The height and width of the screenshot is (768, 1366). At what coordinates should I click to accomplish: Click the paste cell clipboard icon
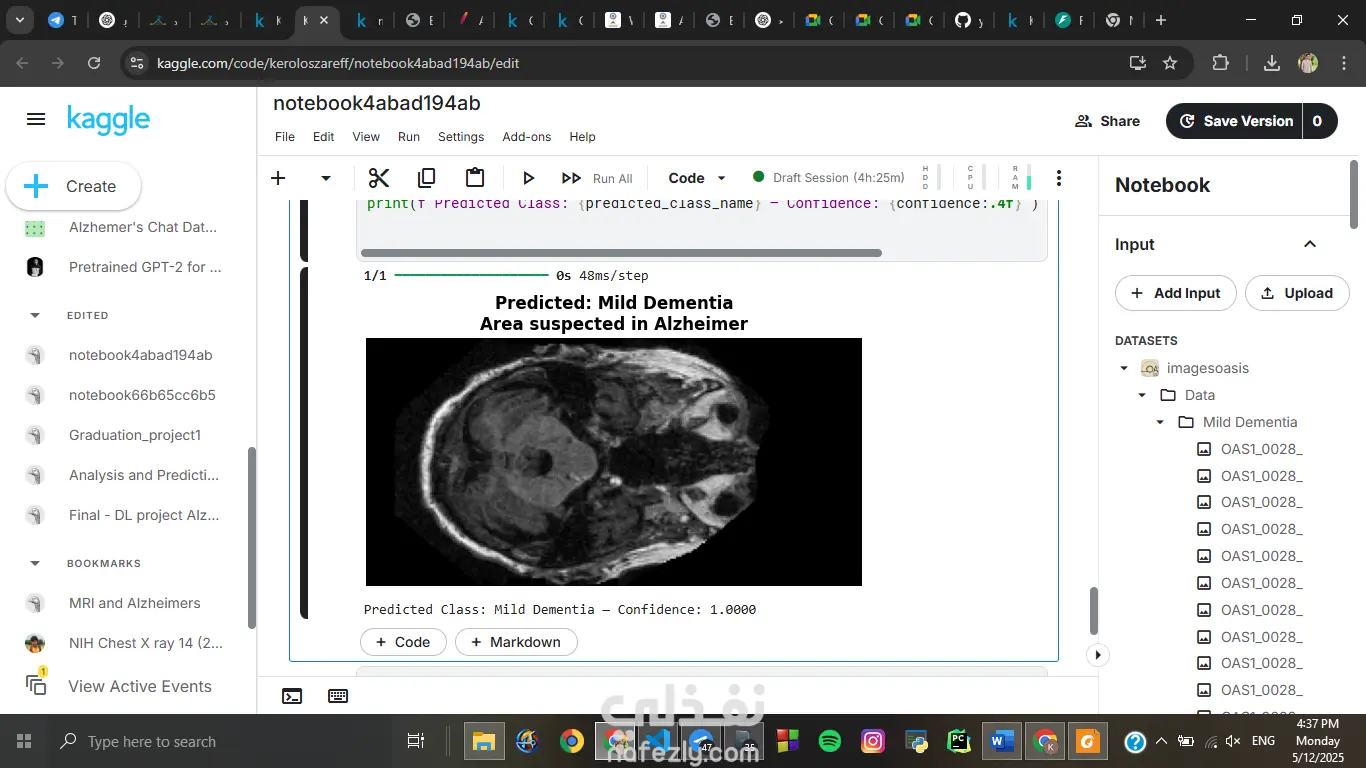click(x=475, y=178)
